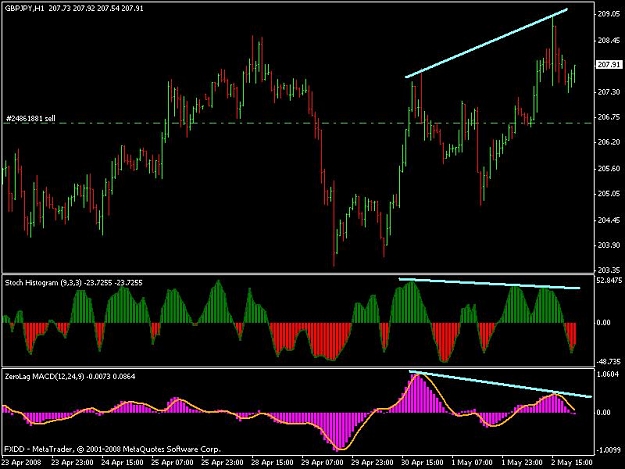Click the 205.05 price scale value
Viewport: 625px width, 469px height.
tap(609, 194)
